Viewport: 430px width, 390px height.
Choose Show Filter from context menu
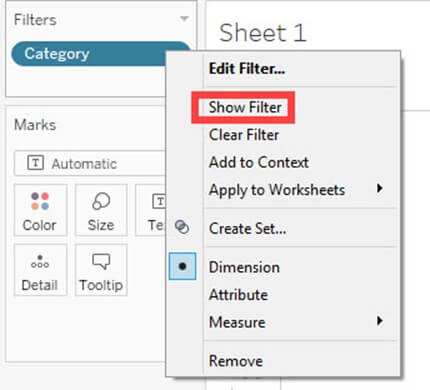245,107
